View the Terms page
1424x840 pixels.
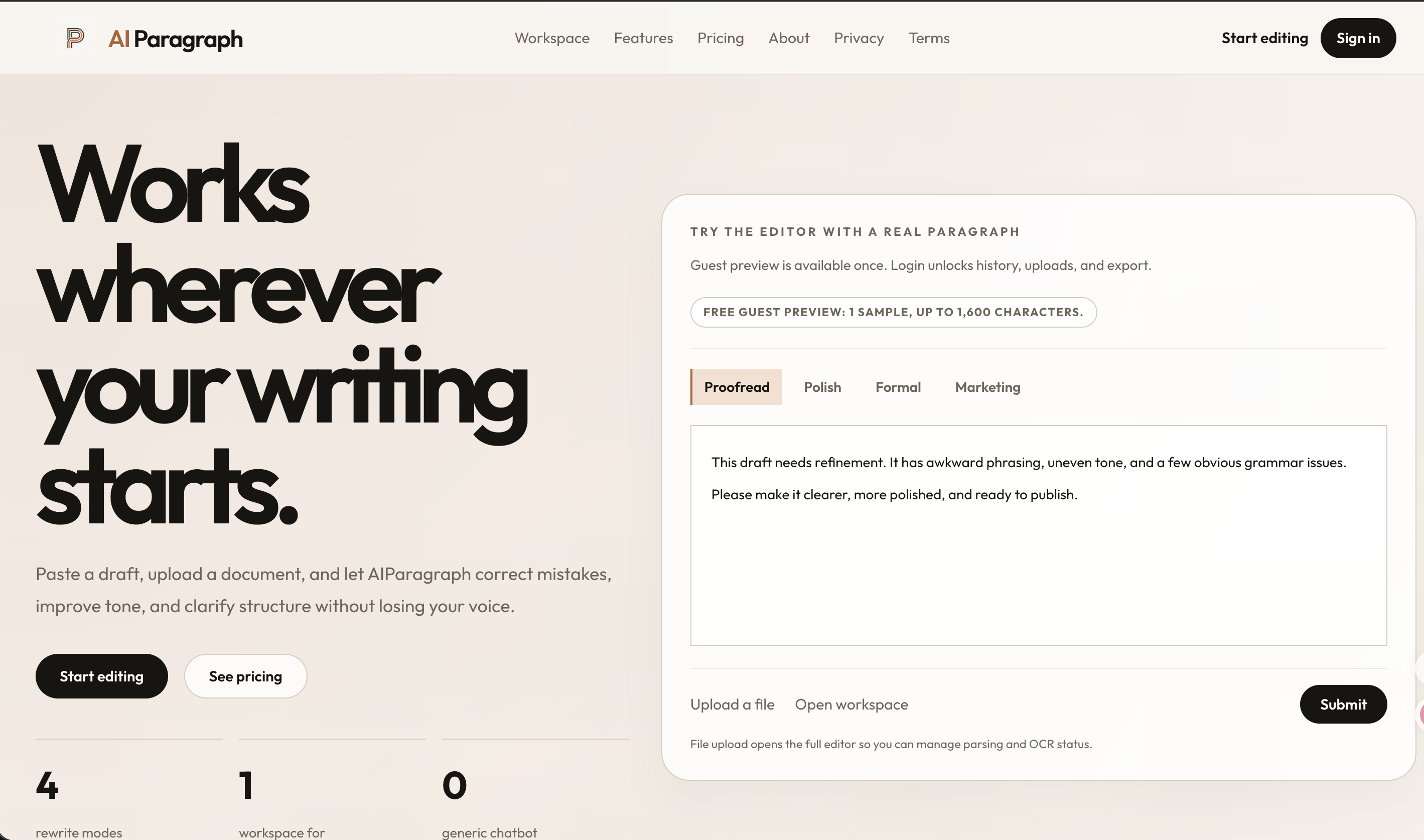click(x=929, y=38)
